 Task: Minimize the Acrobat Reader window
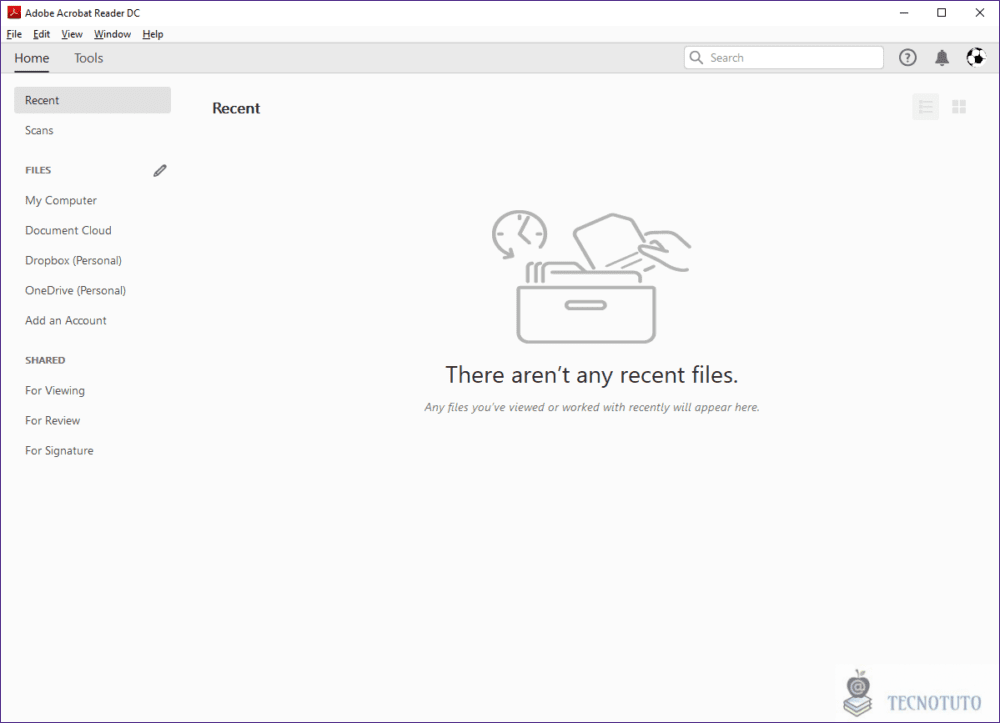[904, 13]
